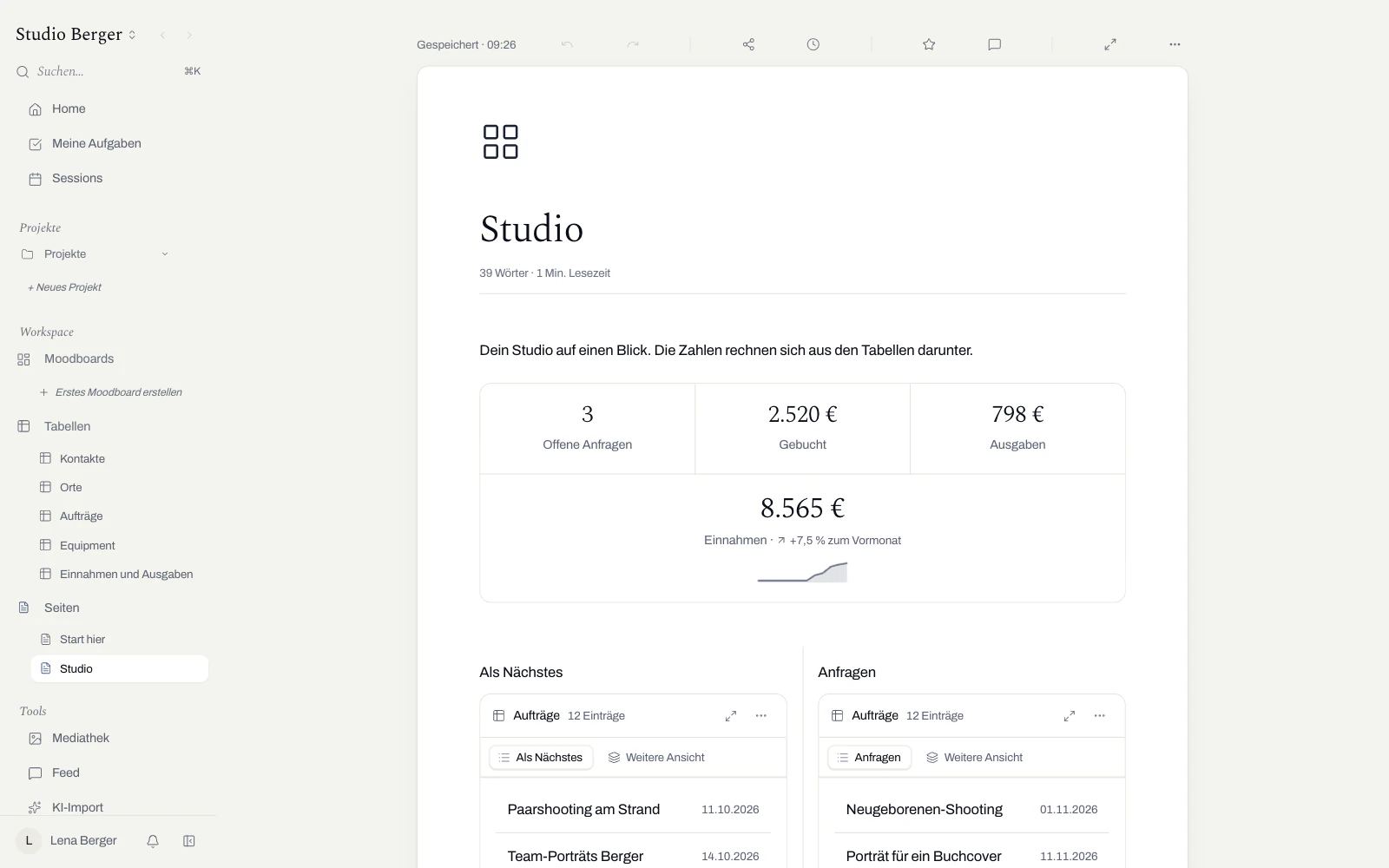Click the redo arrow icon

[x=633, y=44]
